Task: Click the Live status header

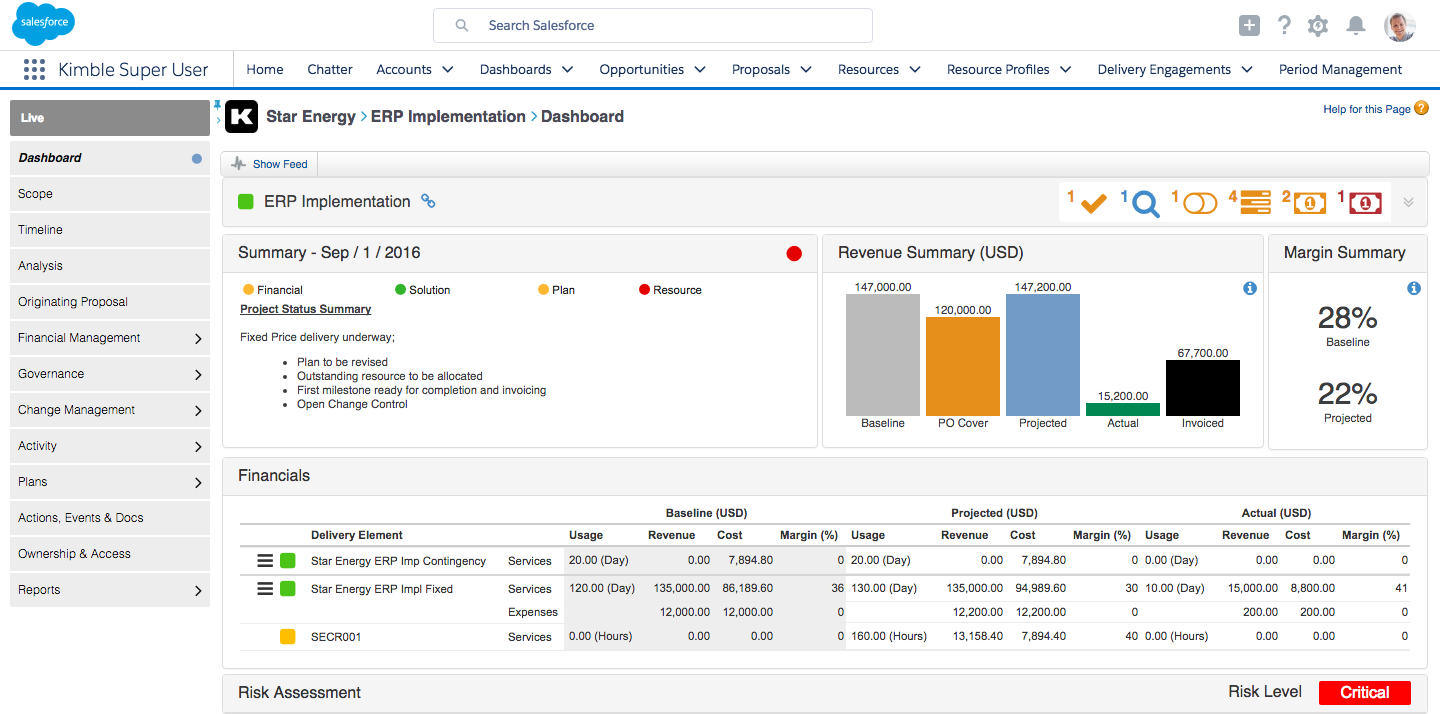Action: pyautogui.click(x=110, y=118)
